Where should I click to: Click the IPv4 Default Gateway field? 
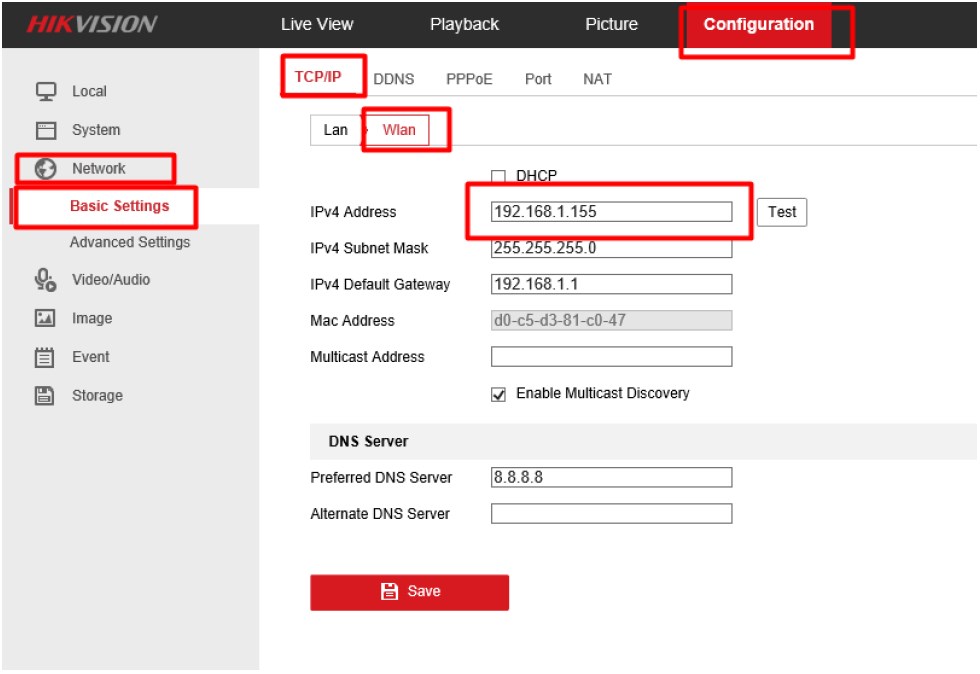coord(611,284)
